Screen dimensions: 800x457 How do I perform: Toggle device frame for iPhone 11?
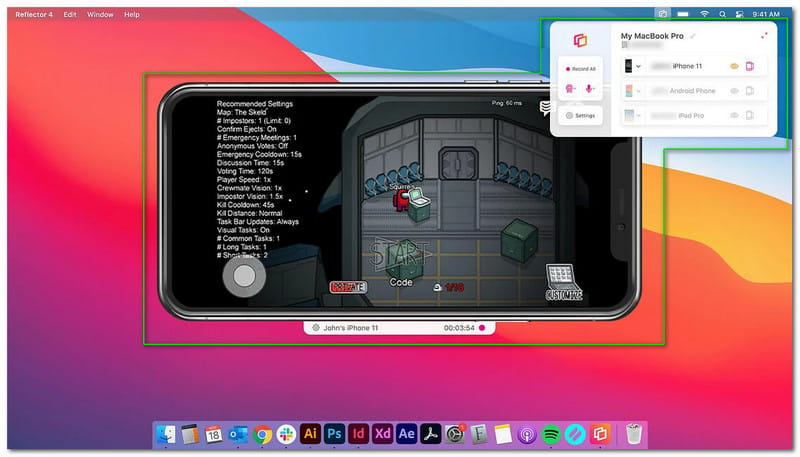(x=750, y=66)
